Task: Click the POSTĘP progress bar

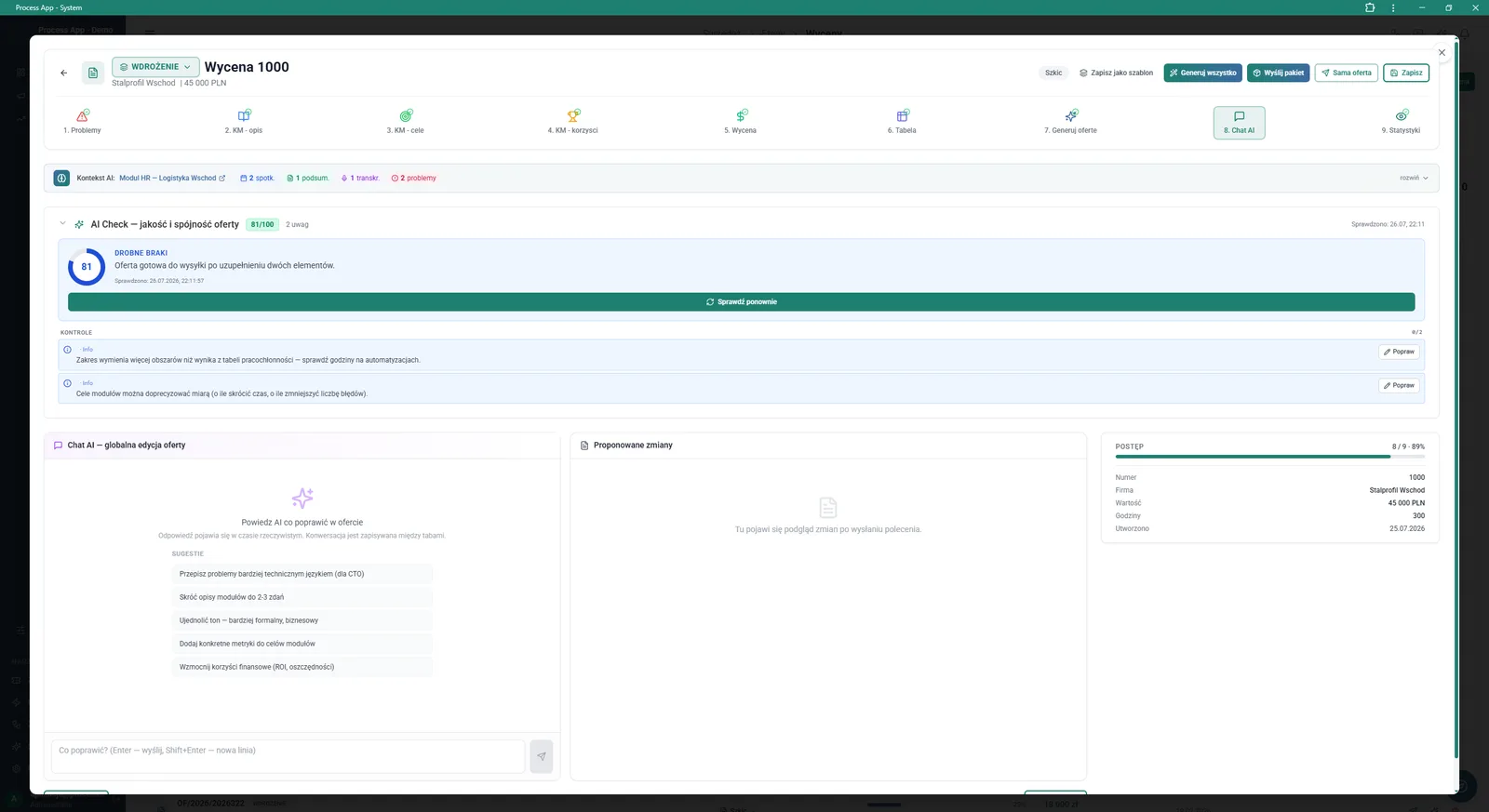Action: [x=1269, y=457]
